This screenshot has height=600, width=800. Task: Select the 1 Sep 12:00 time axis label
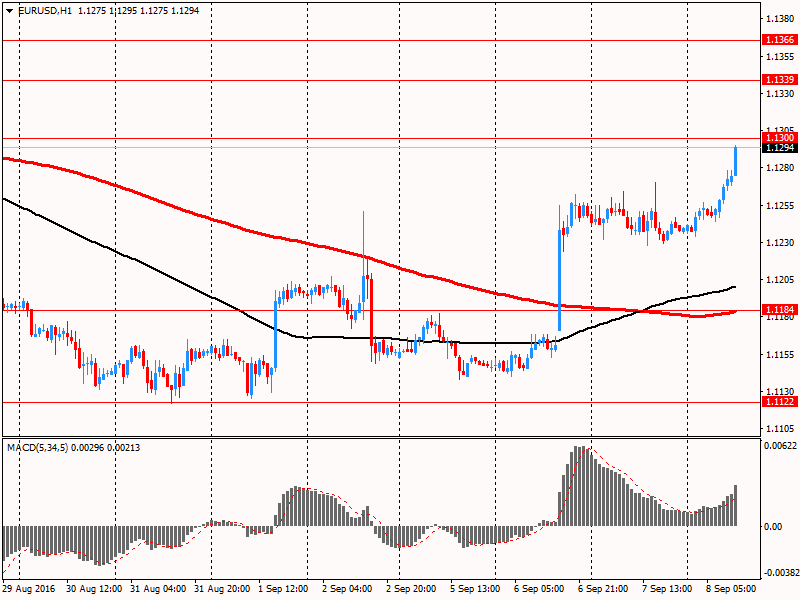pos(283,589)
